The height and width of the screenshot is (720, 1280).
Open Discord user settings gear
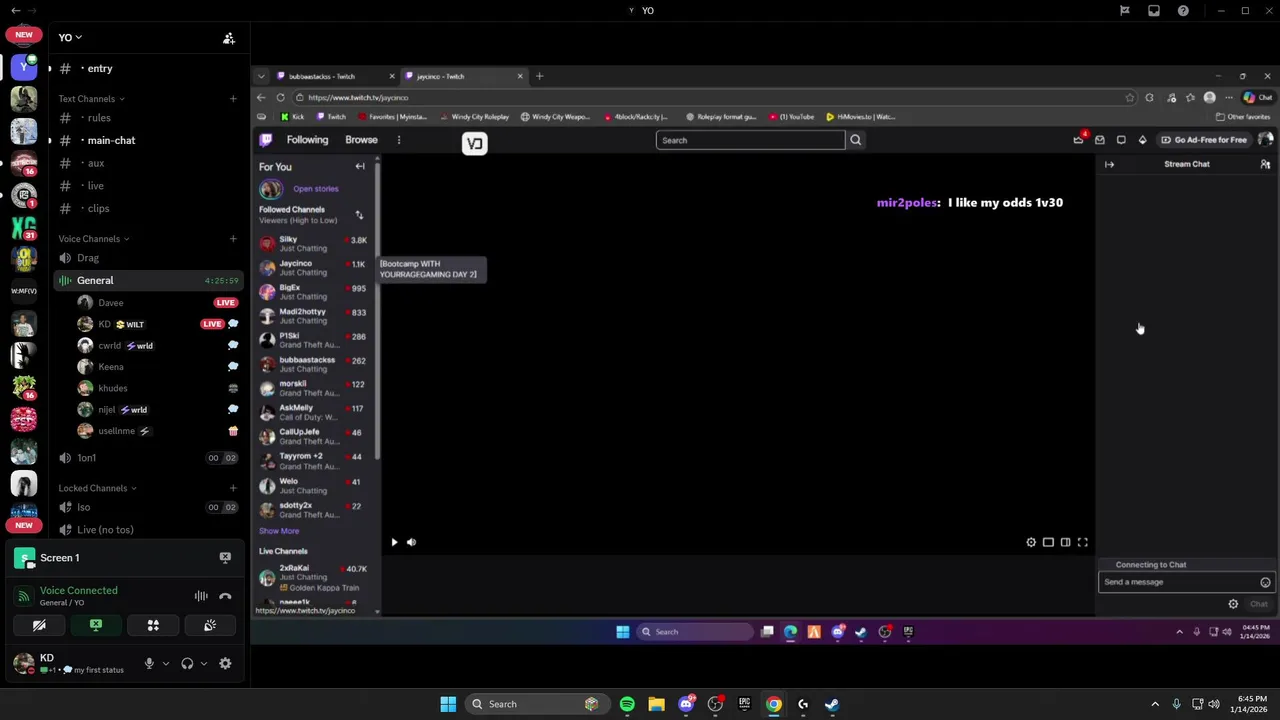tap(225, 663)
